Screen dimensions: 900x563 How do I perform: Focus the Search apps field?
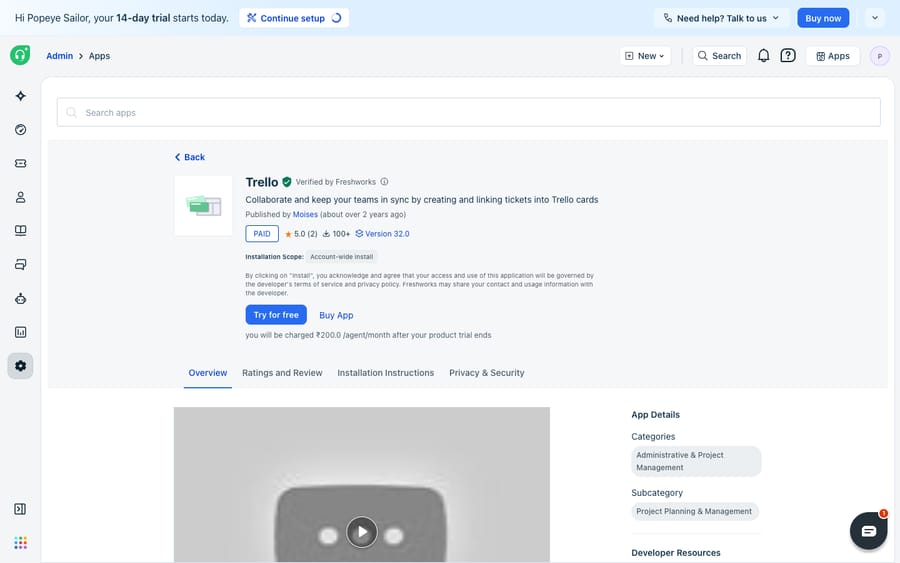(468, 112)
